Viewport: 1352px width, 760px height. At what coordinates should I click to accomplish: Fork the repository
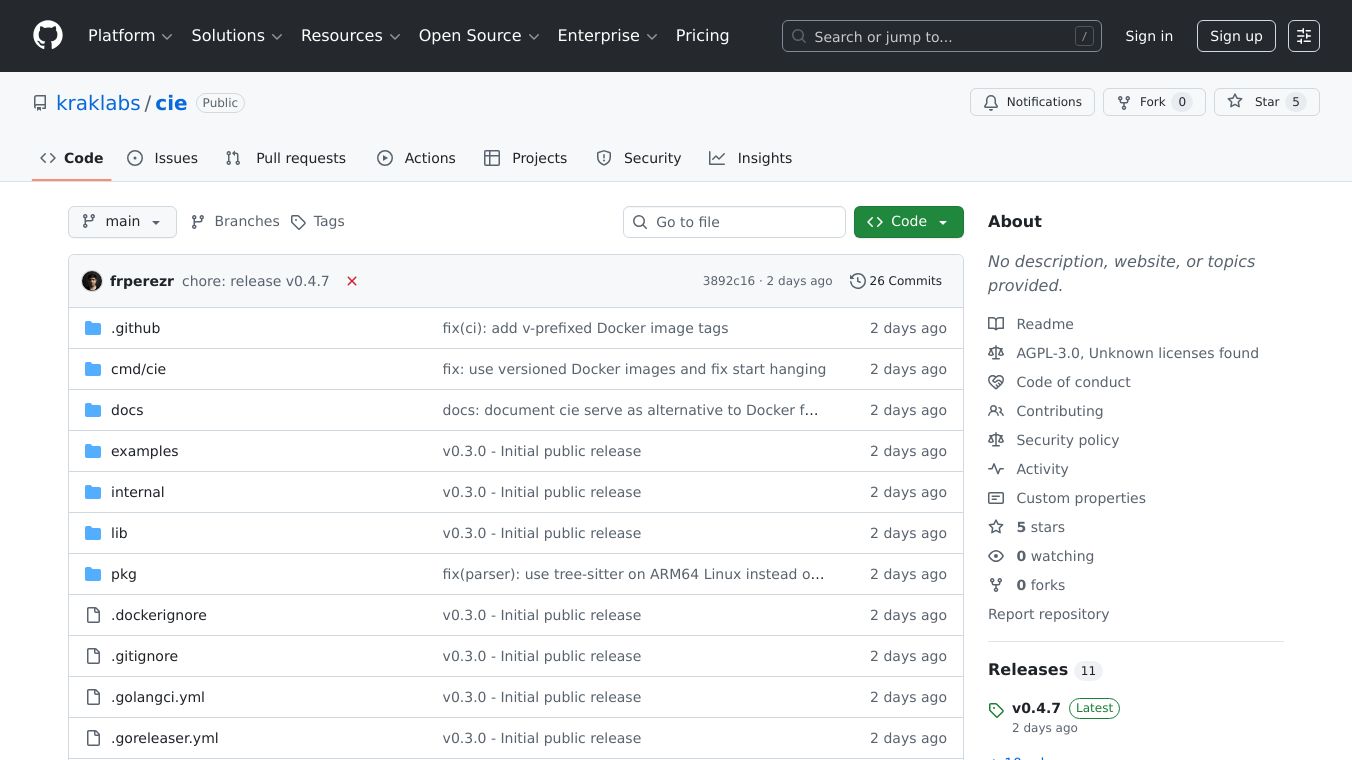tap(1152, 101)
